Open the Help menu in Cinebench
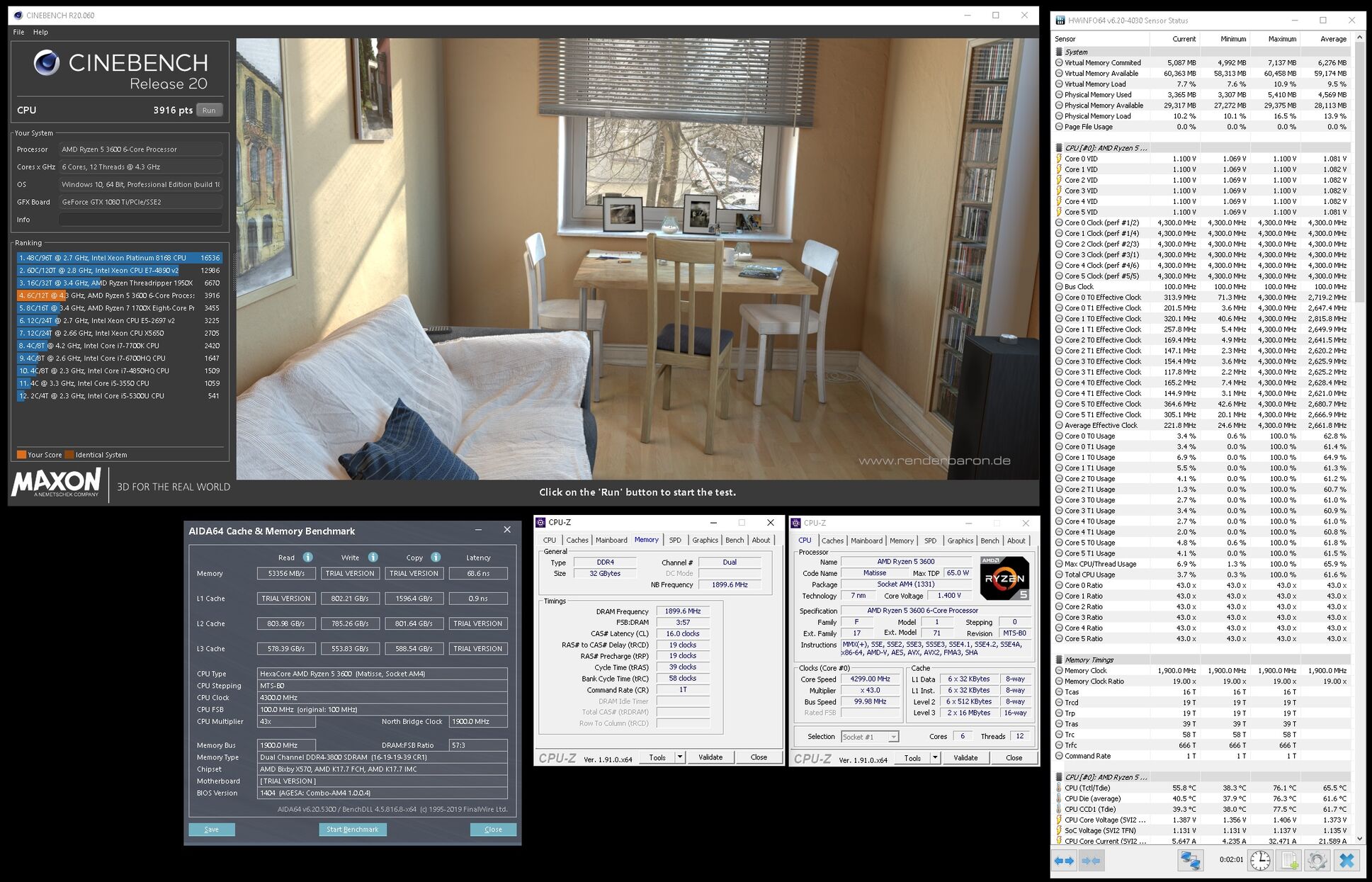This screenshot has width=1372, height=882. 40,32
